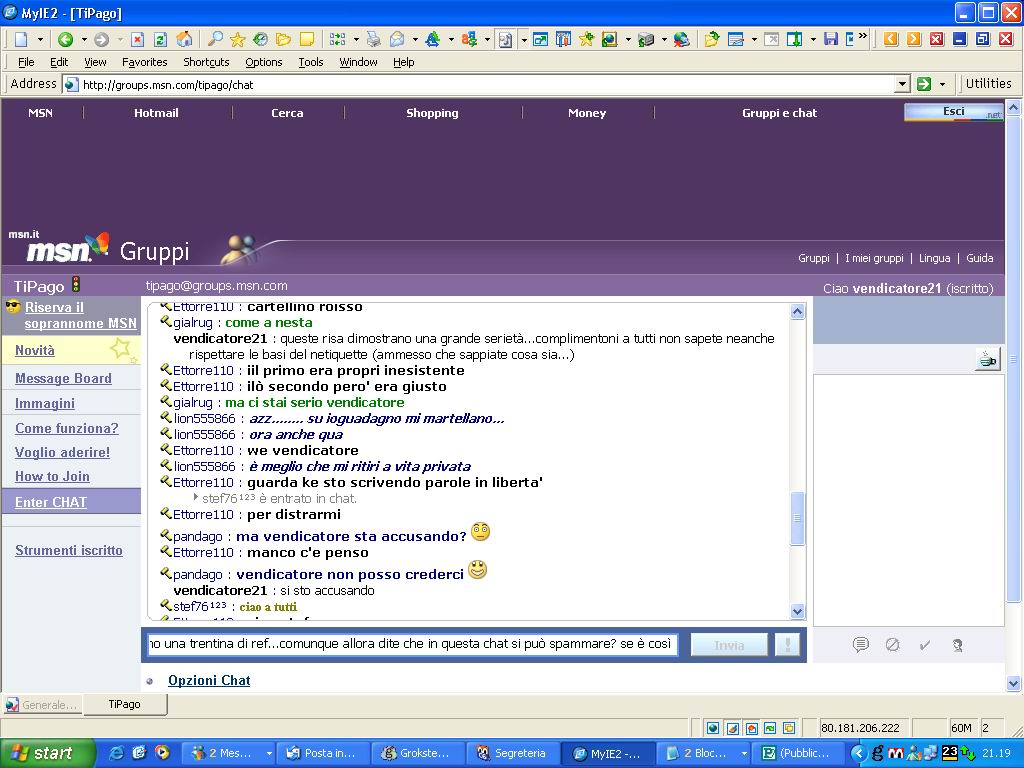The width and height of the screenshot is (1024, 768).
Task: Open the address bar URL dropdown
Action: tap(903, 84)
